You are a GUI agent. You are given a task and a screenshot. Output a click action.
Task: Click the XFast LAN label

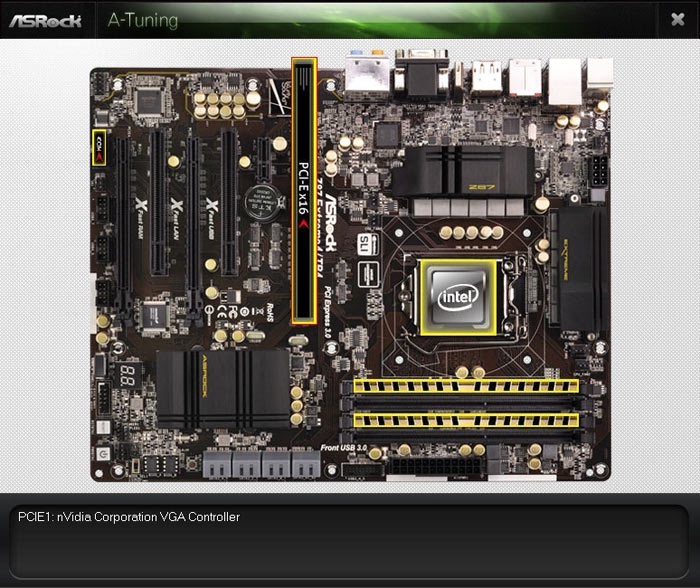[176, 219]
